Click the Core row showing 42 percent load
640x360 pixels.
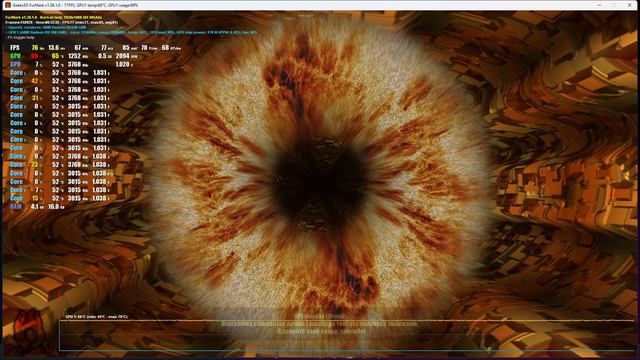coord(60,81)
